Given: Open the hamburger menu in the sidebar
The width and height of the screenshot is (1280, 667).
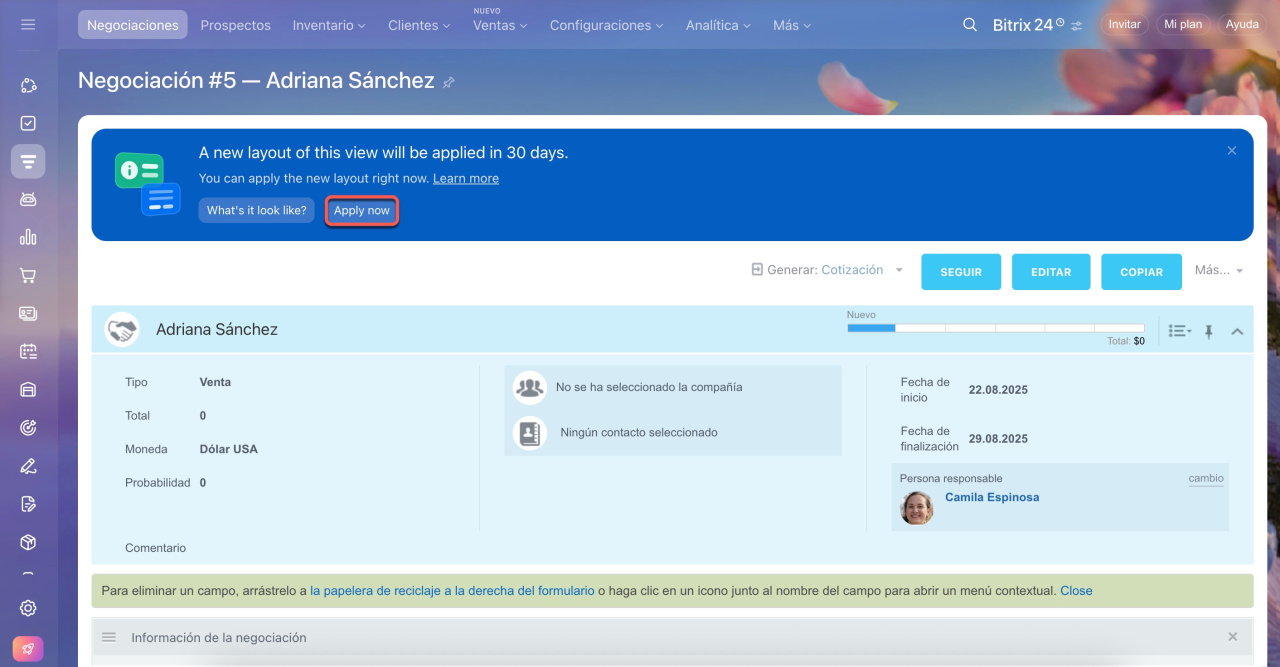Looking at the screenshot, I should pos(28,24).
